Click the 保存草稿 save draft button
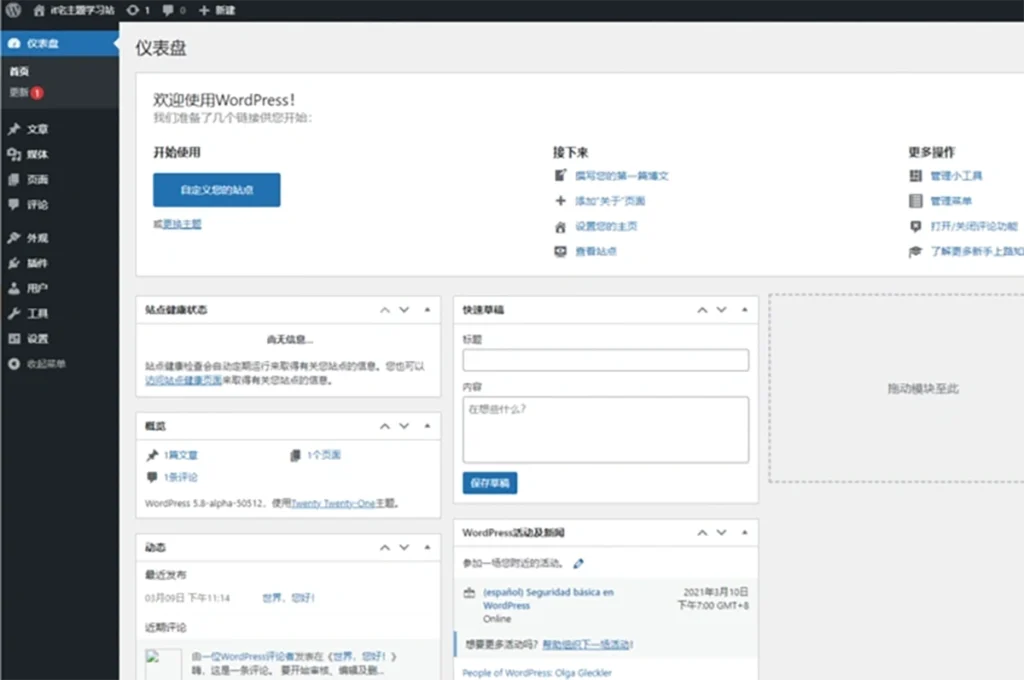The height and width of the screenshot is (680, 1024). point(490,483)
